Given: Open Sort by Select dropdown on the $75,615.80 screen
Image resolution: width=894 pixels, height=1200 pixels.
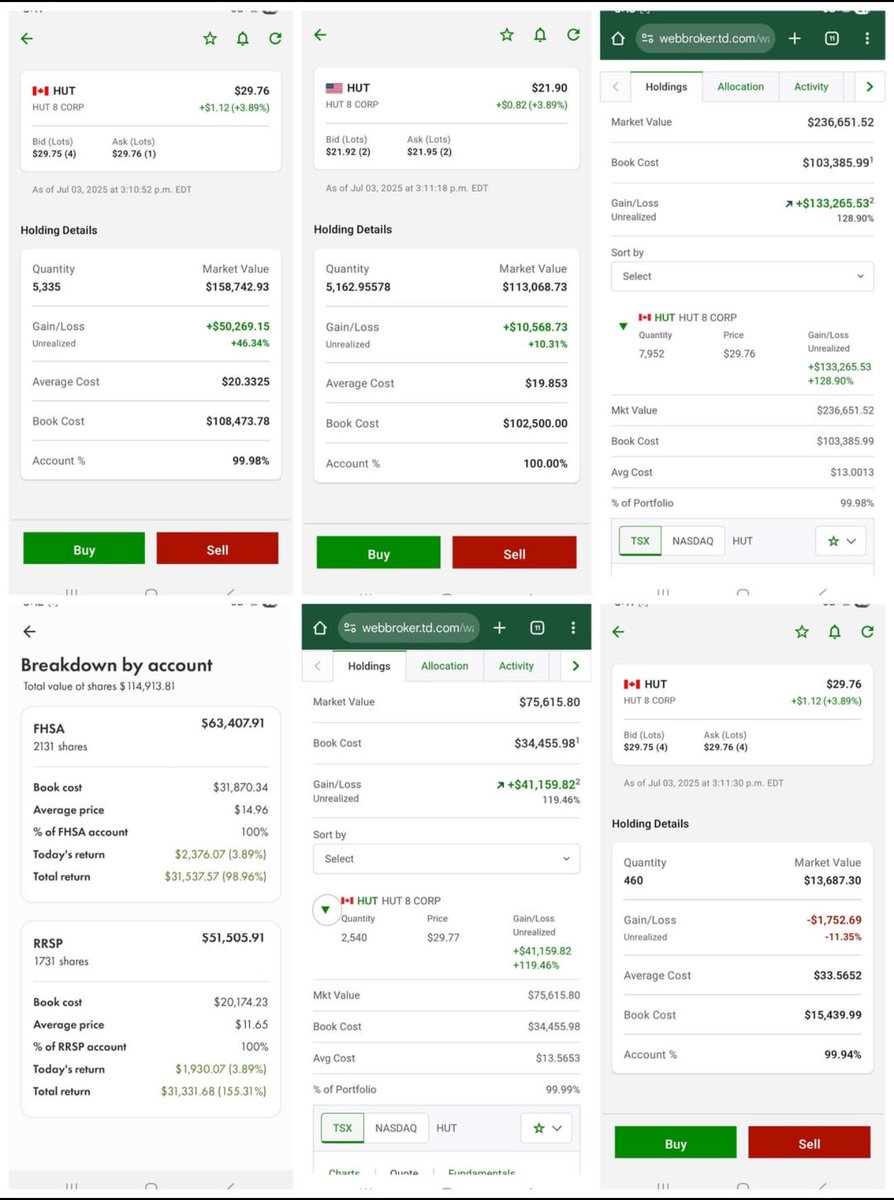Looking at the screenshot, I should click(446, 858).
